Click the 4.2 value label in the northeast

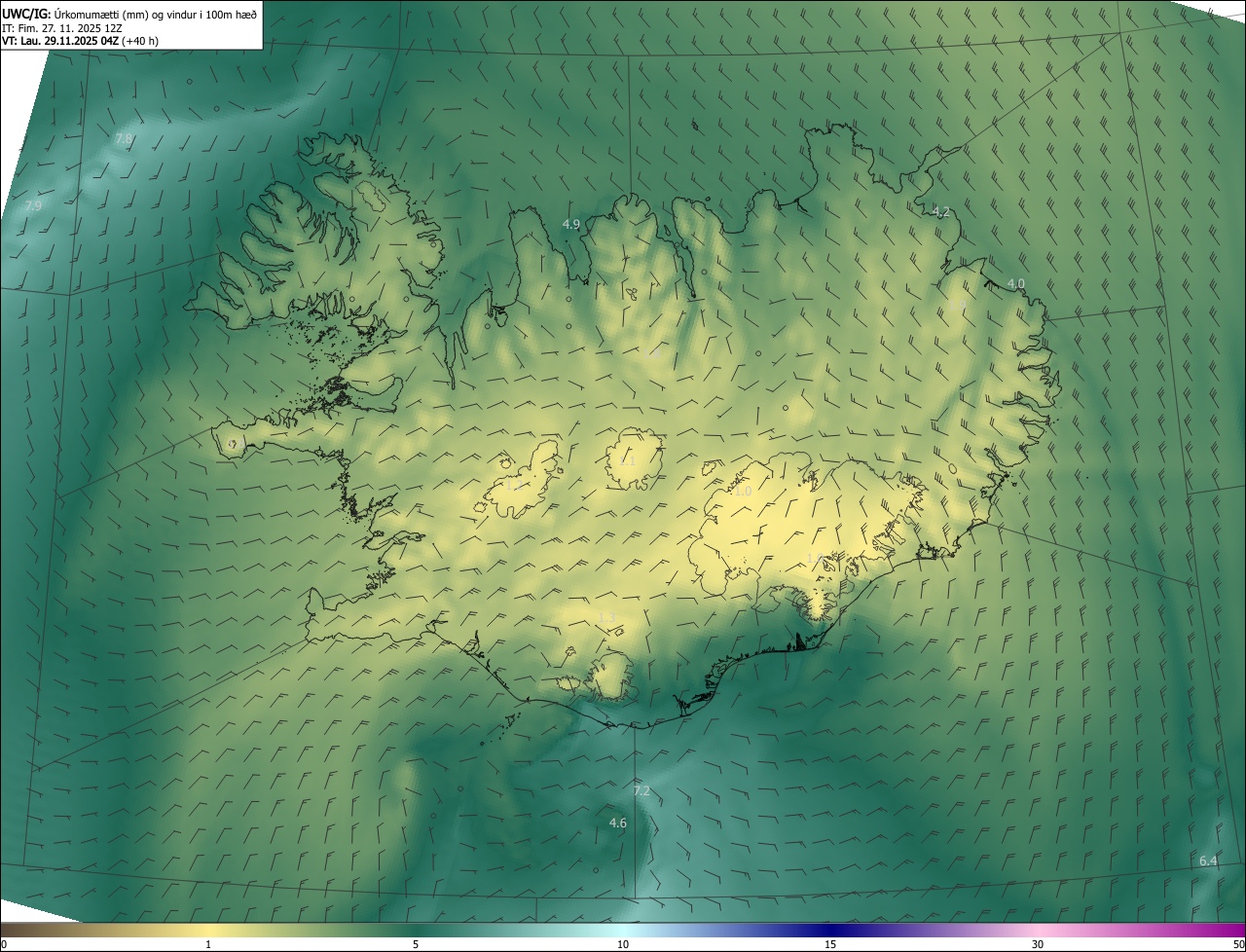pyautogui.click(x=940, y=211)
